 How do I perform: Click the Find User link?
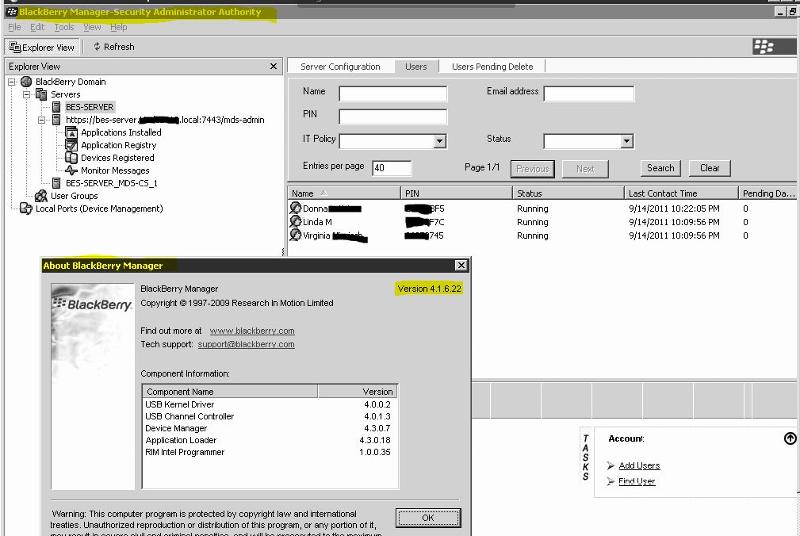[637, 481]
